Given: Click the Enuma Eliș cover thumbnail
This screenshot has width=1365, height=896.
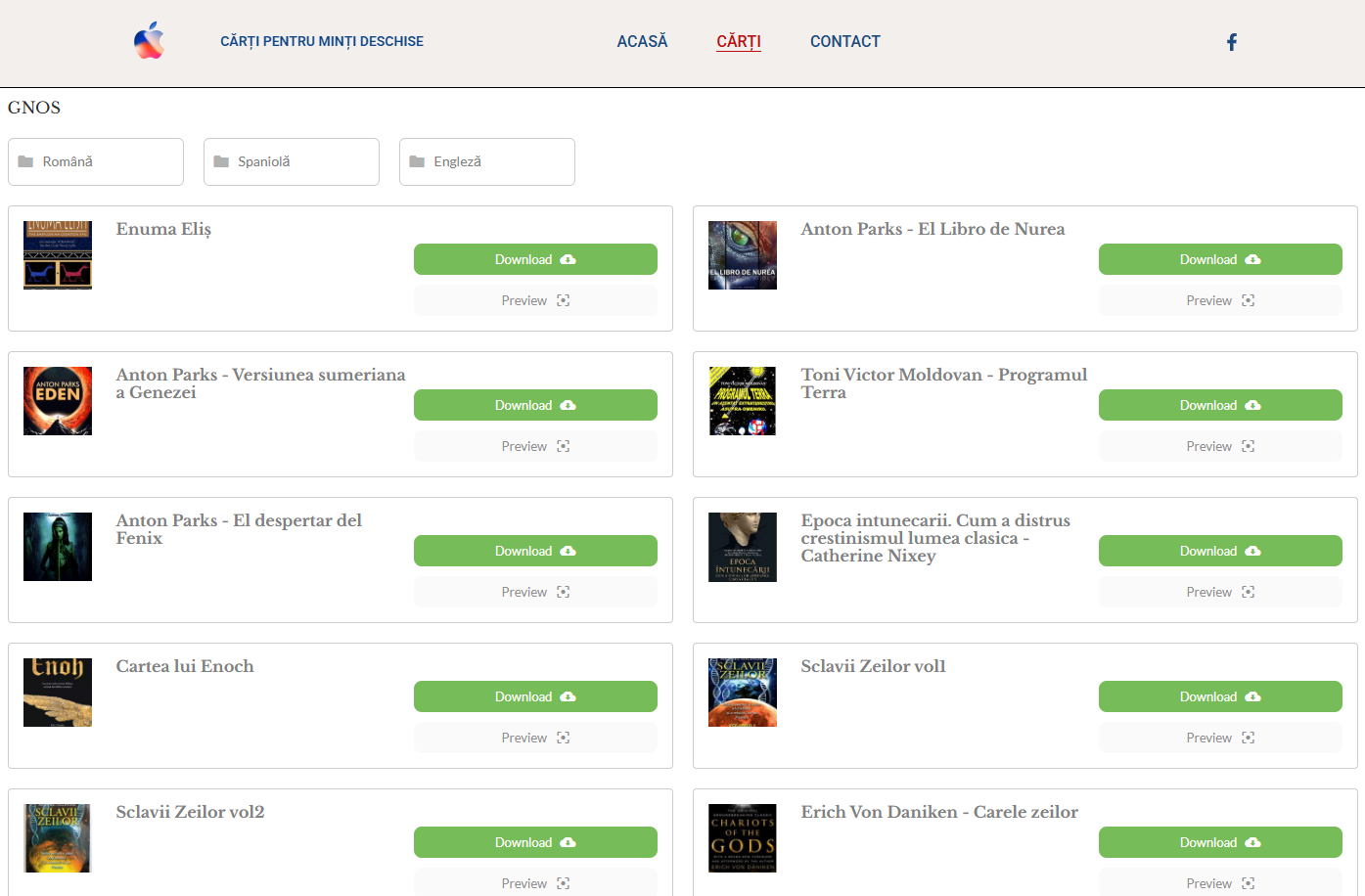Looking at the screenshot, I should coord(58,255).
